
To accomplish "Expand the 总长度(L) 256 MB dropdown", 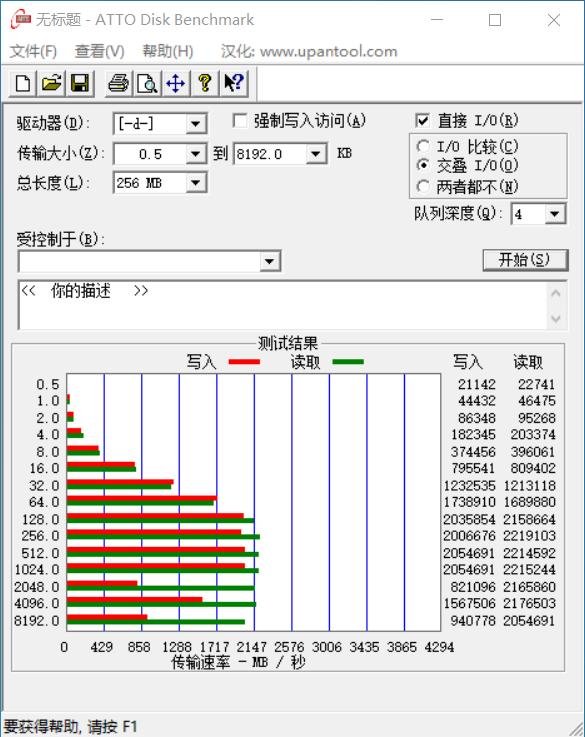I will 195,183.
